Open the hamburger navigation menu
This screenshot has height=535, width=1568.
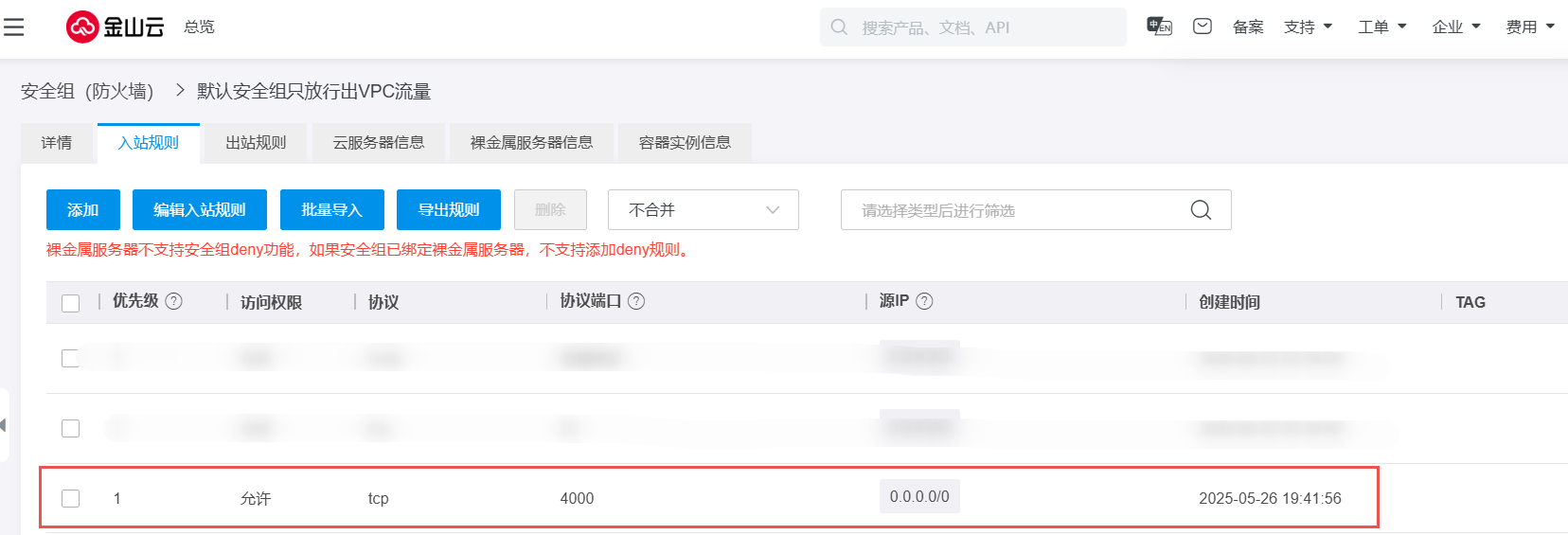[x=13, y=27]
